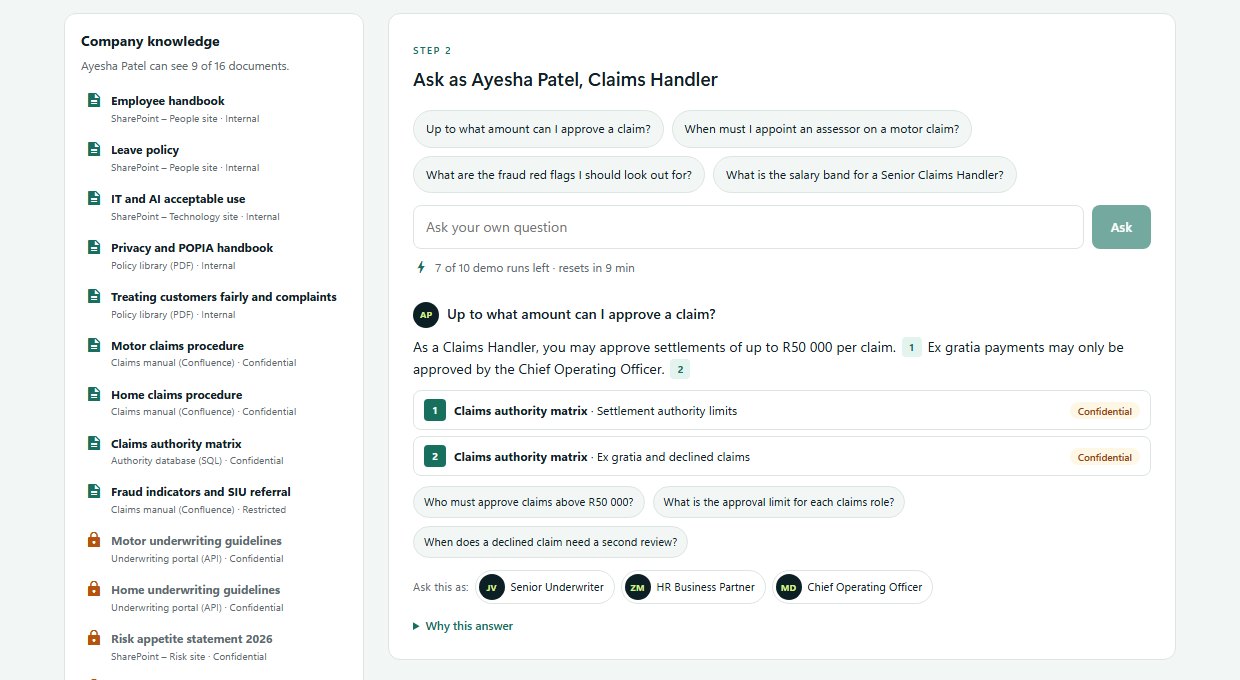This screenshot has width=1240, height=680.
Task: Choose follow-up about approval limit for each role
Action: tap(779, 502)
